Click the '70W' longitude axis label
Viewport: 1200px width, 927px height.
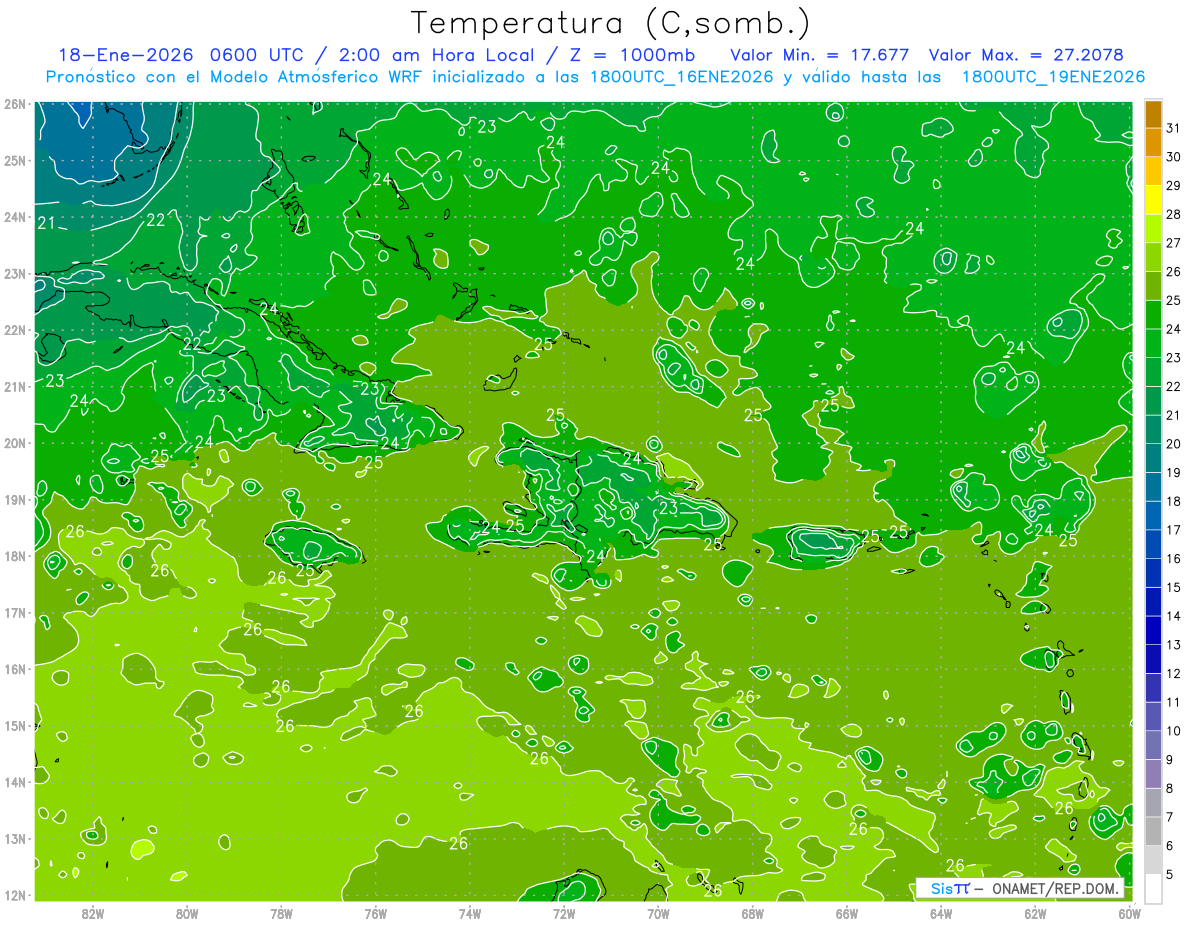[658, 913]
